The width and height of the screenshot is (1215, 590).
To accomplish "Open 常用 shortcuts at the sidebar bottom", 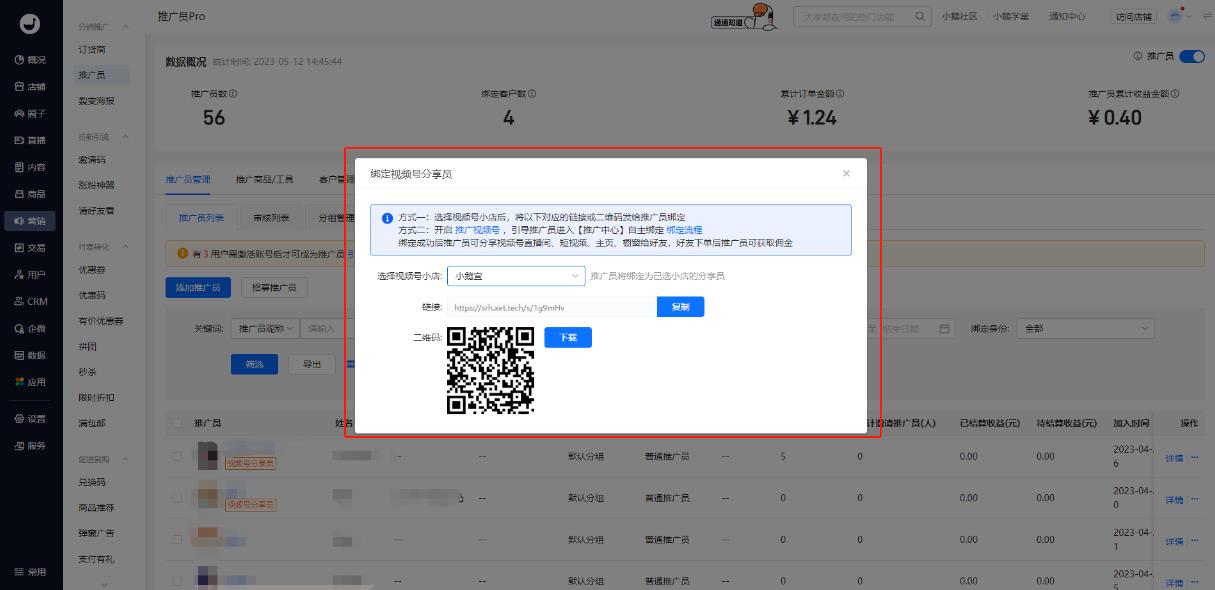I will pyautogui.click(x=30, y=571).
